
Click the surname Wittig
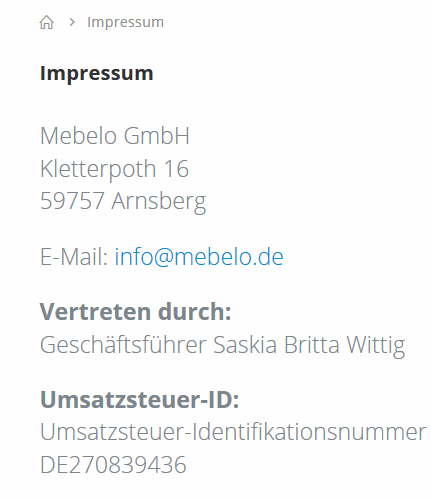tap(376, 346)
